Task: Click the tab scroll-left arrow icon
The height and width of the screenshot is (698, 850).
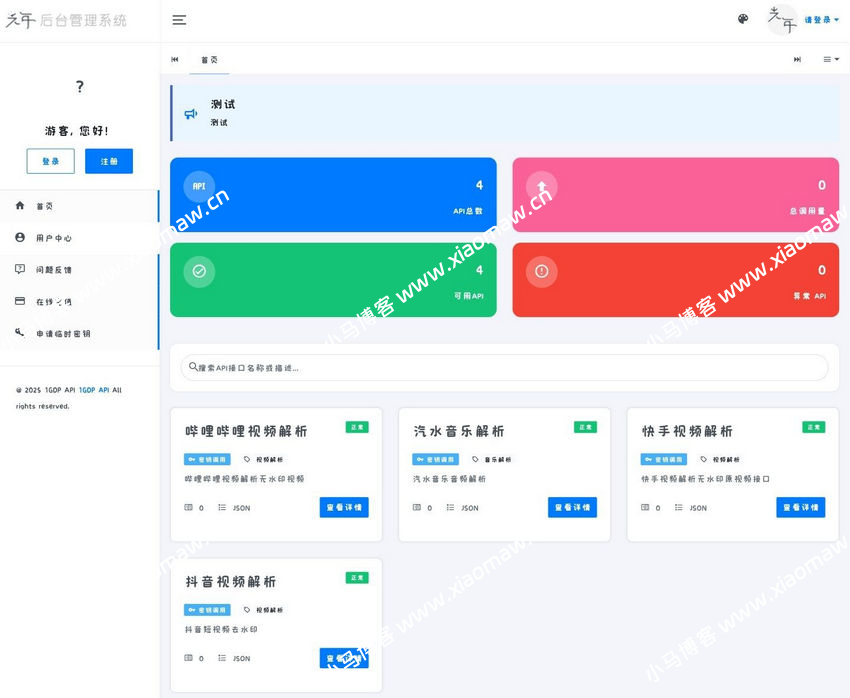Action: click(175, 59)
